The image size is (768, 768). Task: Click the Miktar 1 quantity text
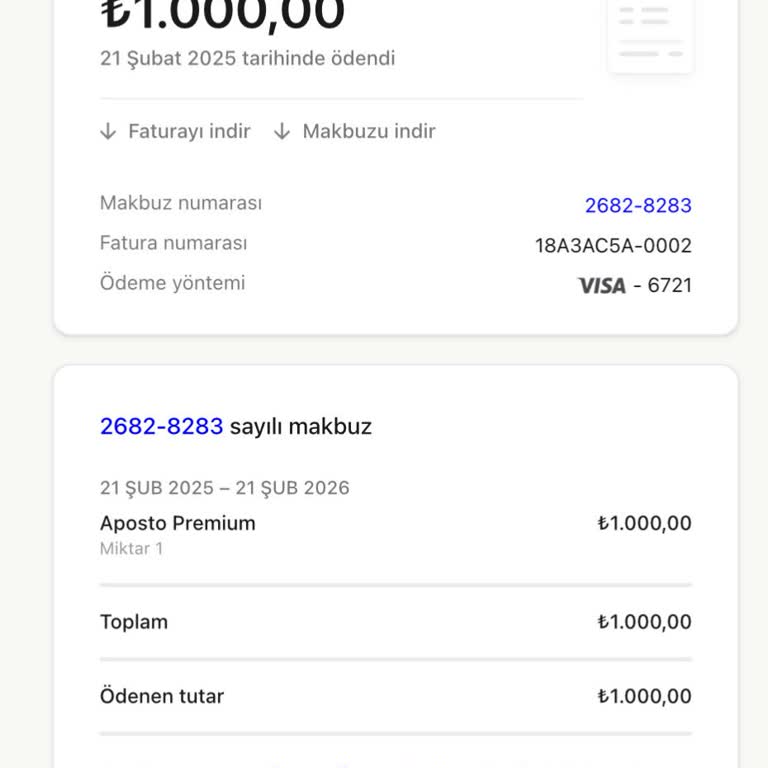point(131,548)
